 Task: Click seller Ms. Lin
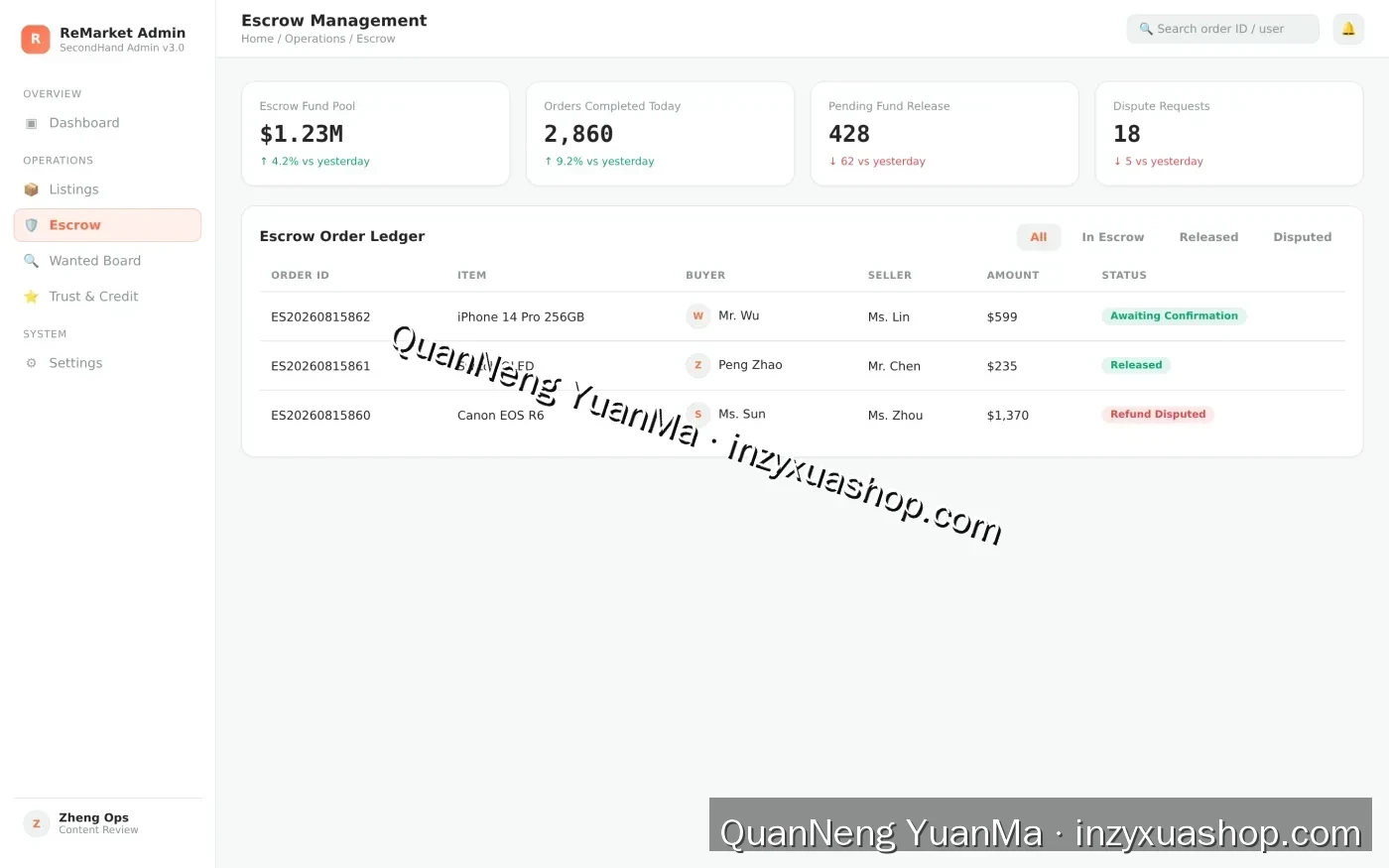(889, 317)
